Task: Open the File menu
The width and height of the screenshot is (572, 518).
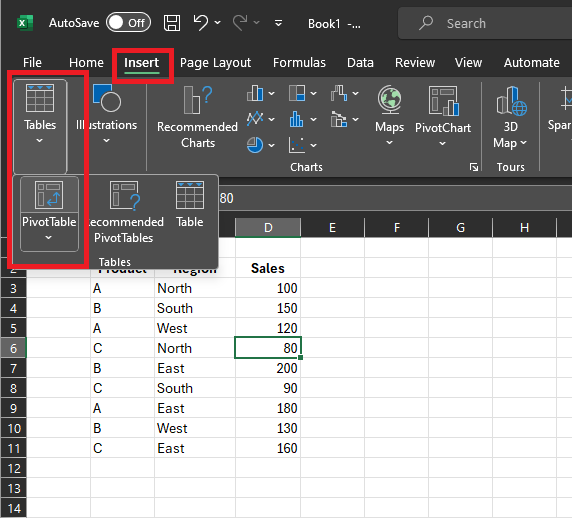Action: [x=32, y=62]
